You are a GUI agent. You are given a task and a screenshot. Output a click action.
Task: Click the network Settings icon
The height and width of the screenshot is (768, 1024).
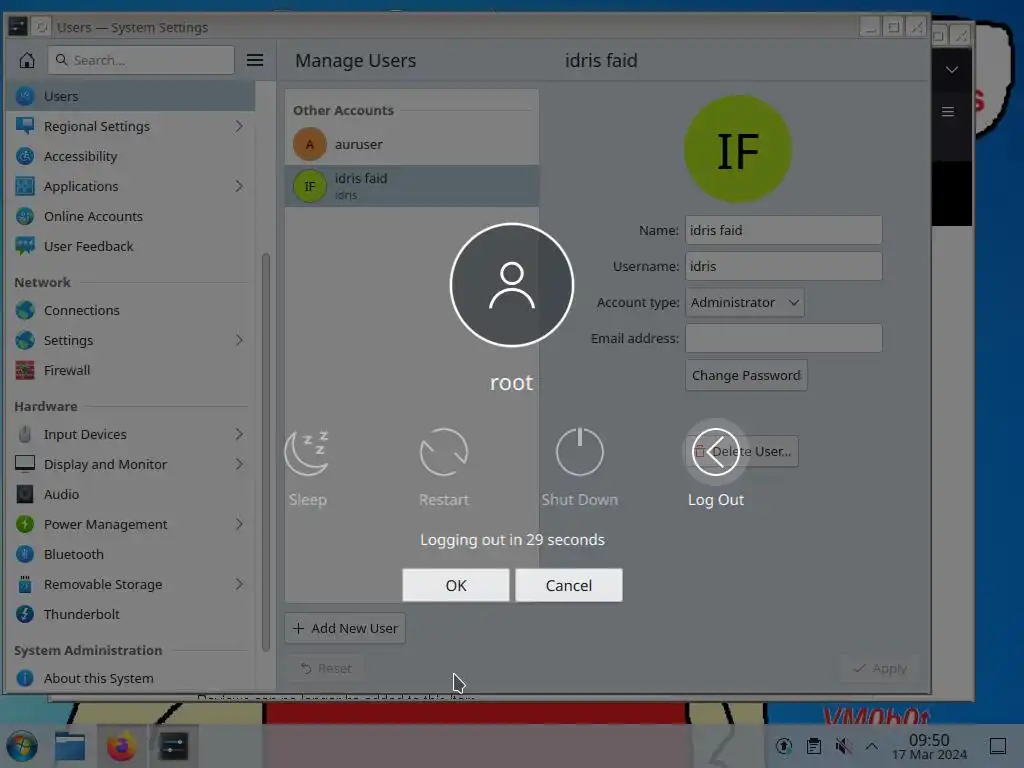tap(25, 340)
